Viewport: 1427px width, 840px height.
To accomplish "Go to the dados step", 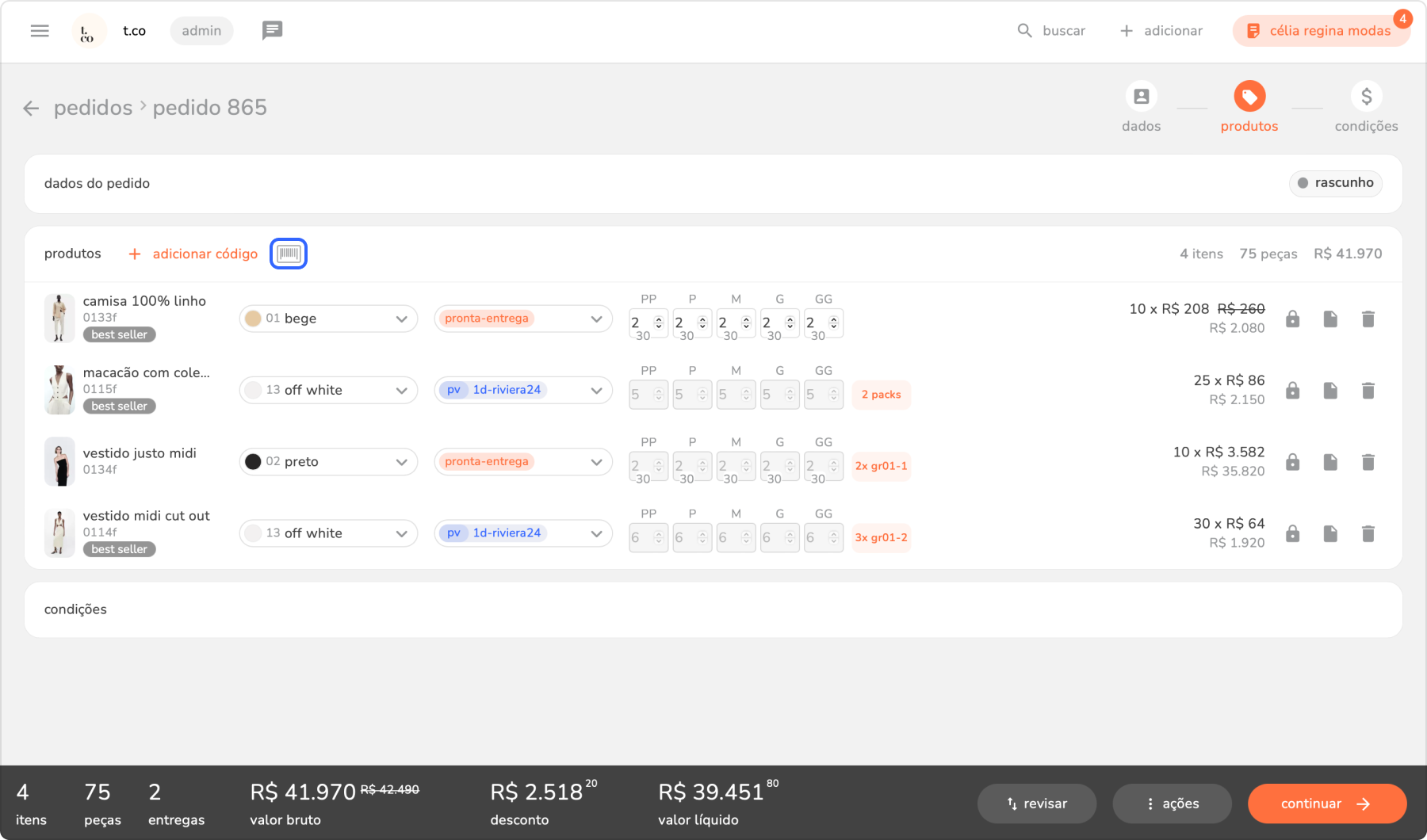I will 1141,97.
